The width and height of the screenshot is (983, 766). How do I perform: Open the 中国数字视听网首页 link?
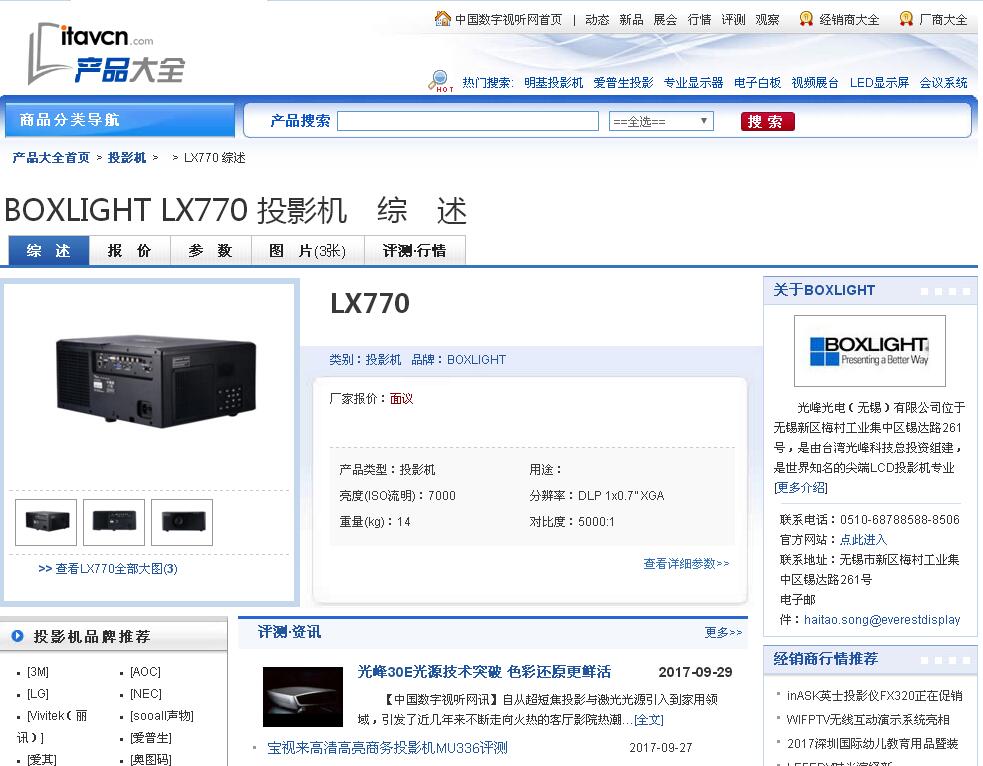[x=508, y=19]
